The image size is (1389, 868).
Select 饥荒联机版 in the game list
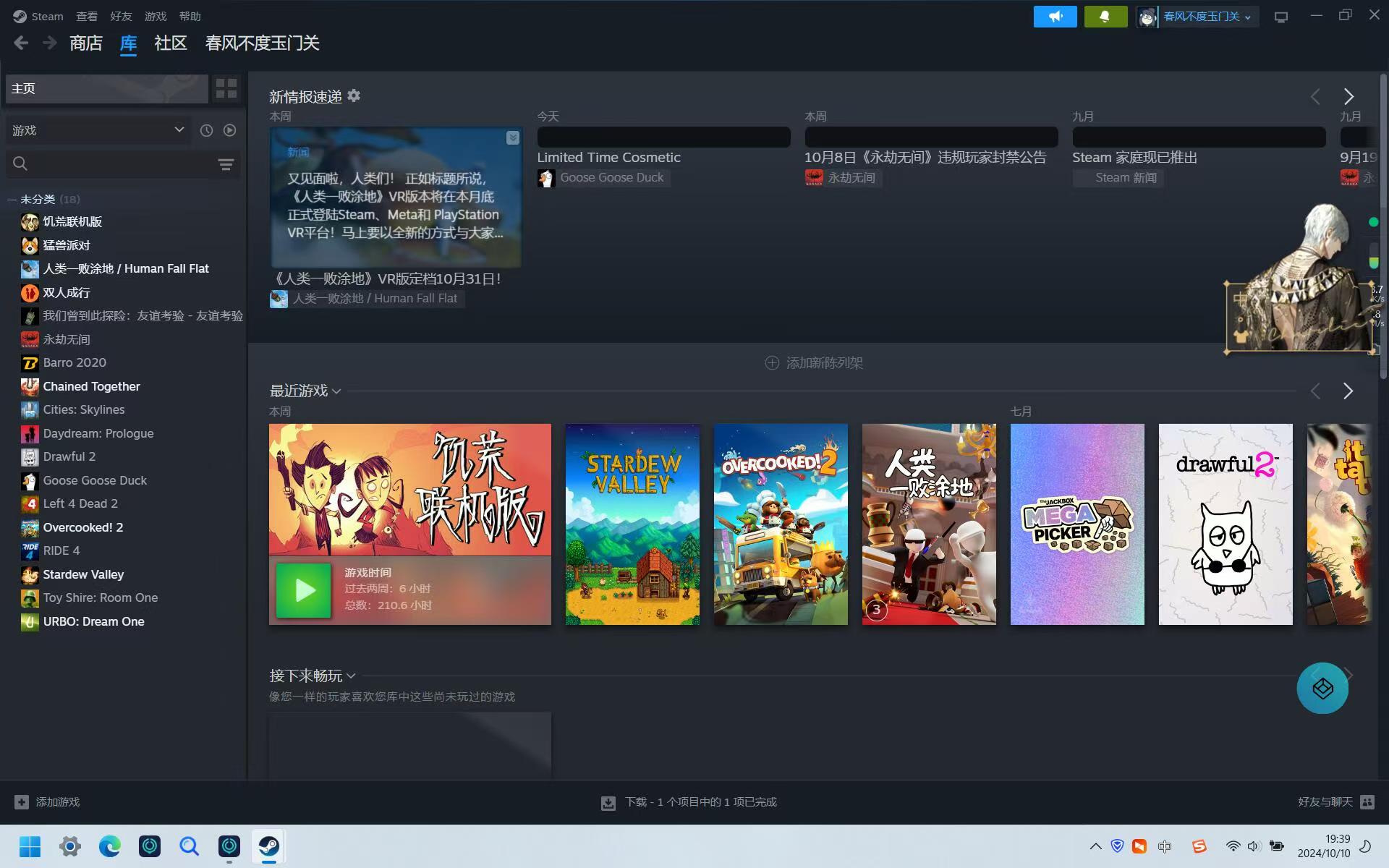pyautogui.click(x=72, y=222)
